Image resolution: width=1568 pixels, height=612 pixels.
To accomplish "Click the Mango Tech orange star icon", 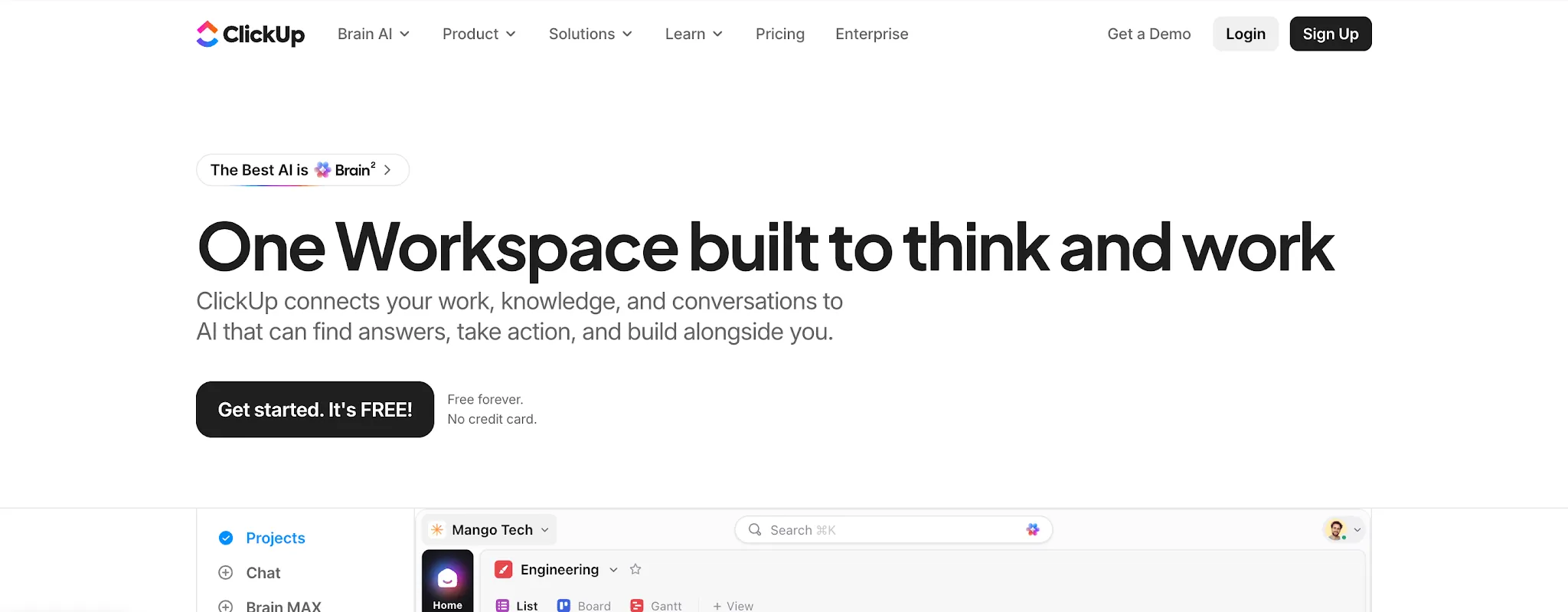I will 437,530.
